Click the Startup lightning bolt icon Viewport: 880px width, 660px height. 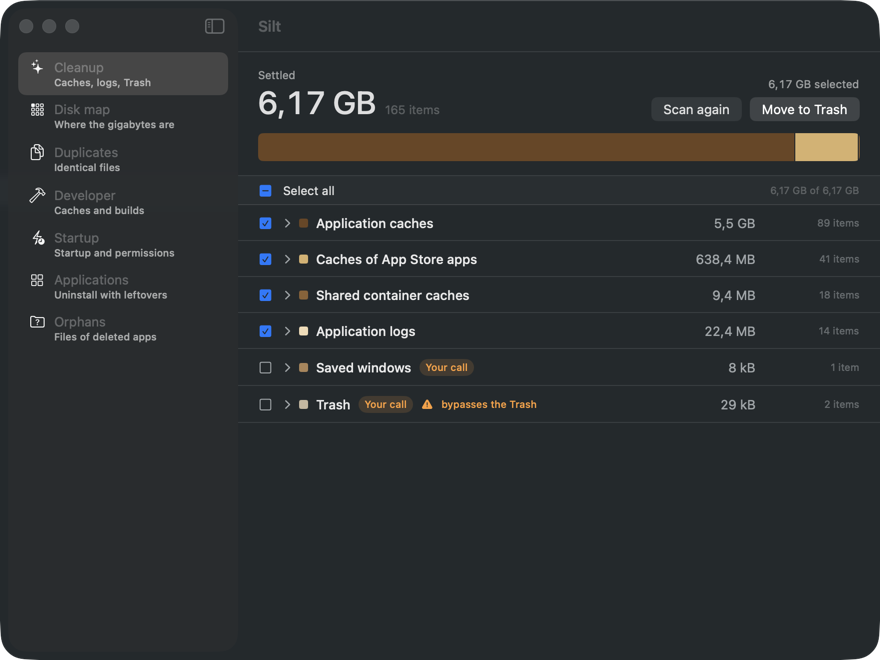(x=38, y=237)
